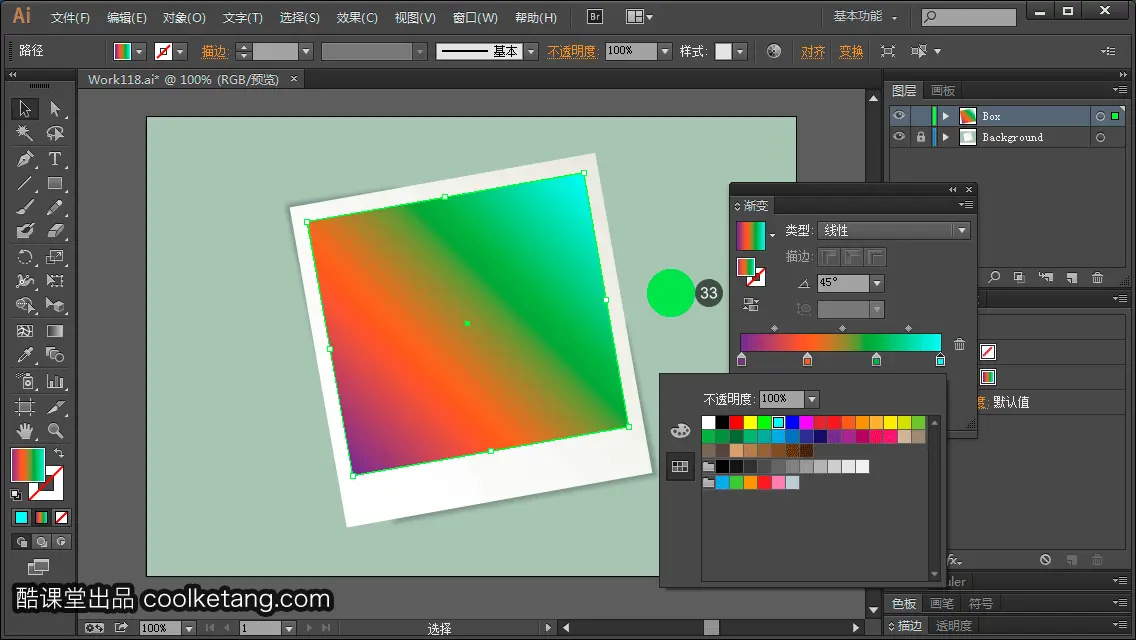Viewport: 1136px width, 640px height.
Task: Expand the Box layer
Action: 945,116
